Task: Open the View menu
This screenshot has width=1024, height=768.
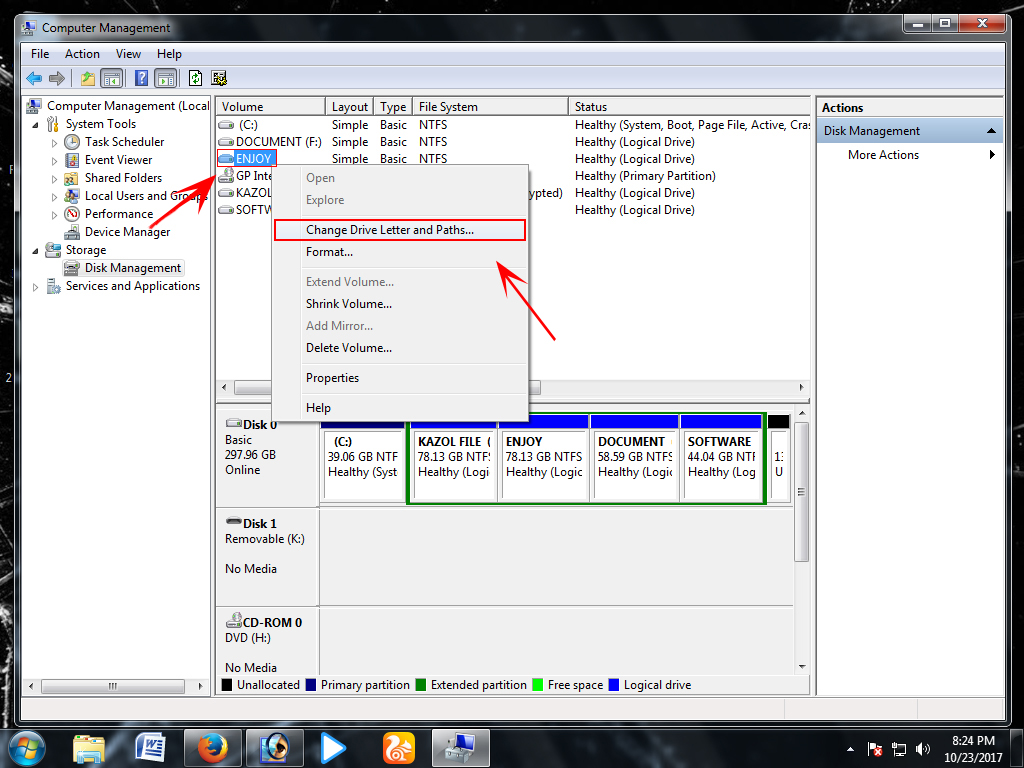Action: point(128,54)
